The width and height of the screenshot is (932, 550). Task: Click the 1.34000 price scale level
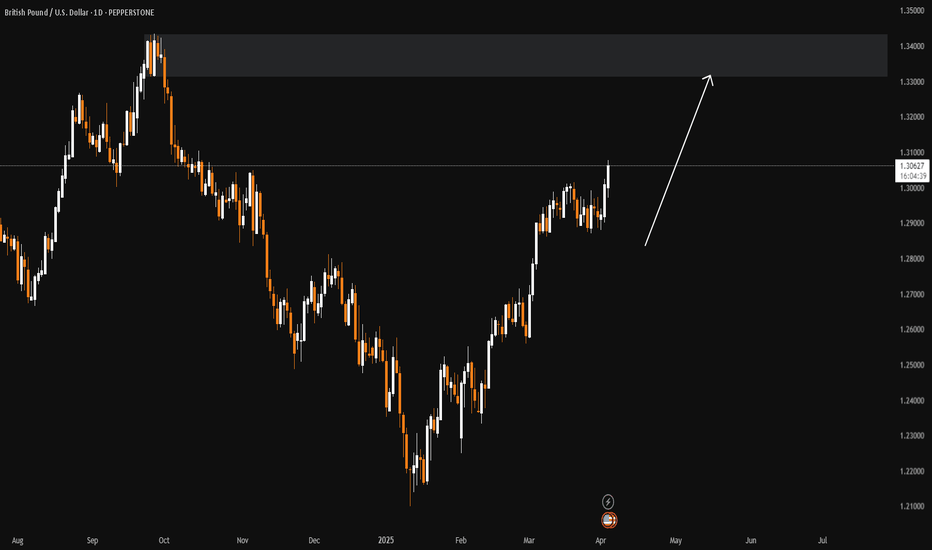coord(911,46)
